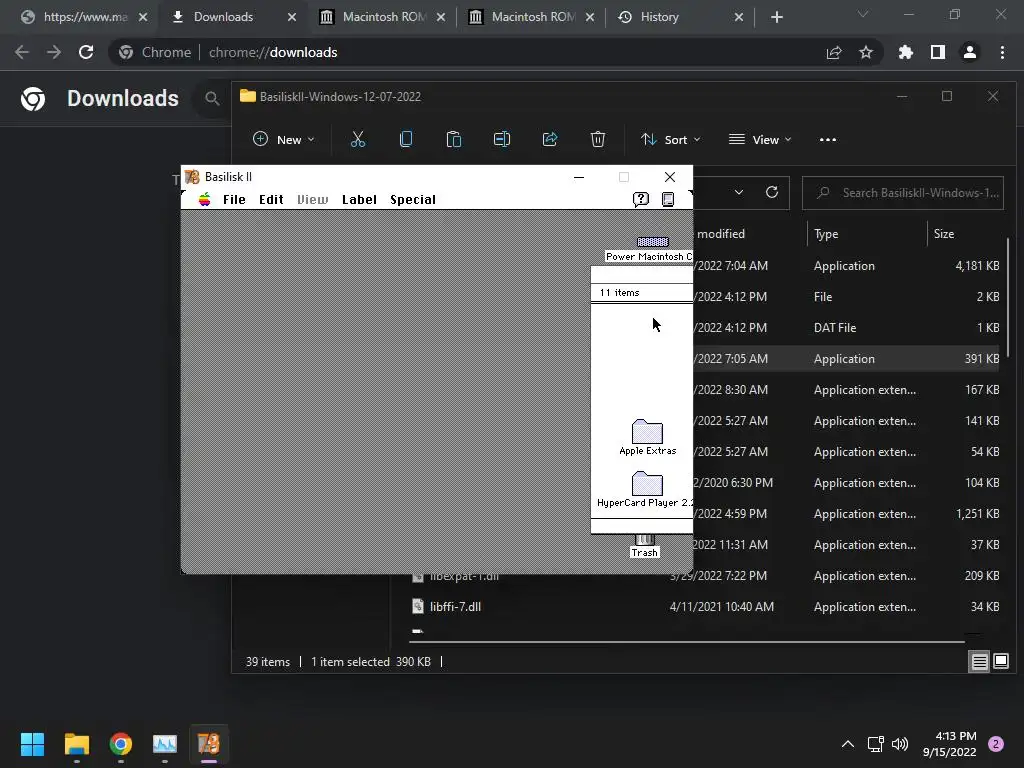This screenshot has height=768, width=1024.
Task: Click the Share icon in Explorer toolbar
Action: tap(550, 139)
